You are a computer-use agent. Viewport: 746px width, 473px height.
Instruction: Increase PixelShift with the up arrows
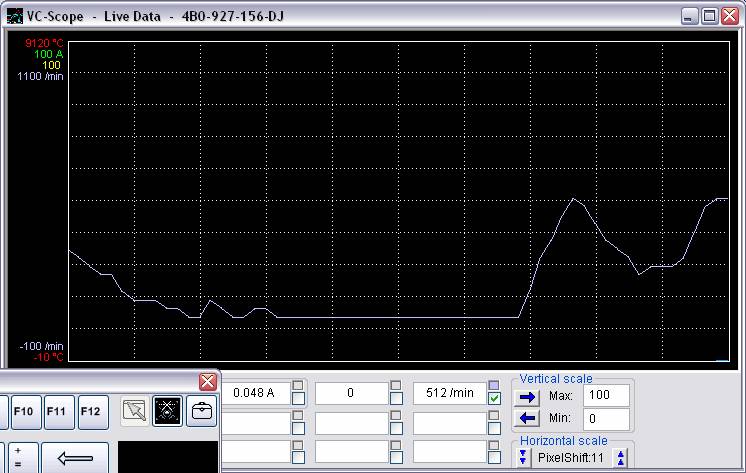(x=621, y=457)
